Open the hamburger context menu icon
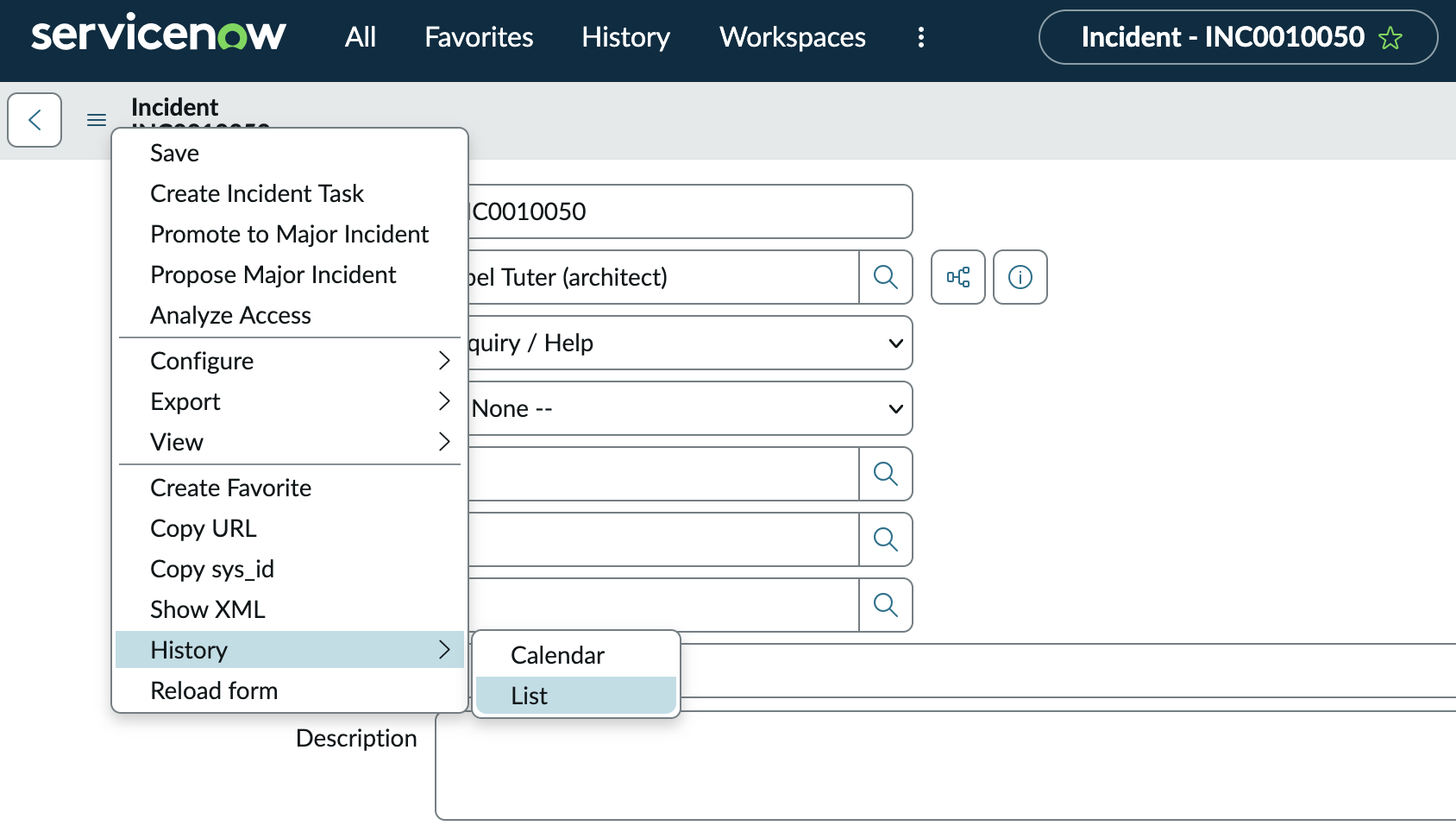The image size is (1456, 832). [x=97, y=120]
